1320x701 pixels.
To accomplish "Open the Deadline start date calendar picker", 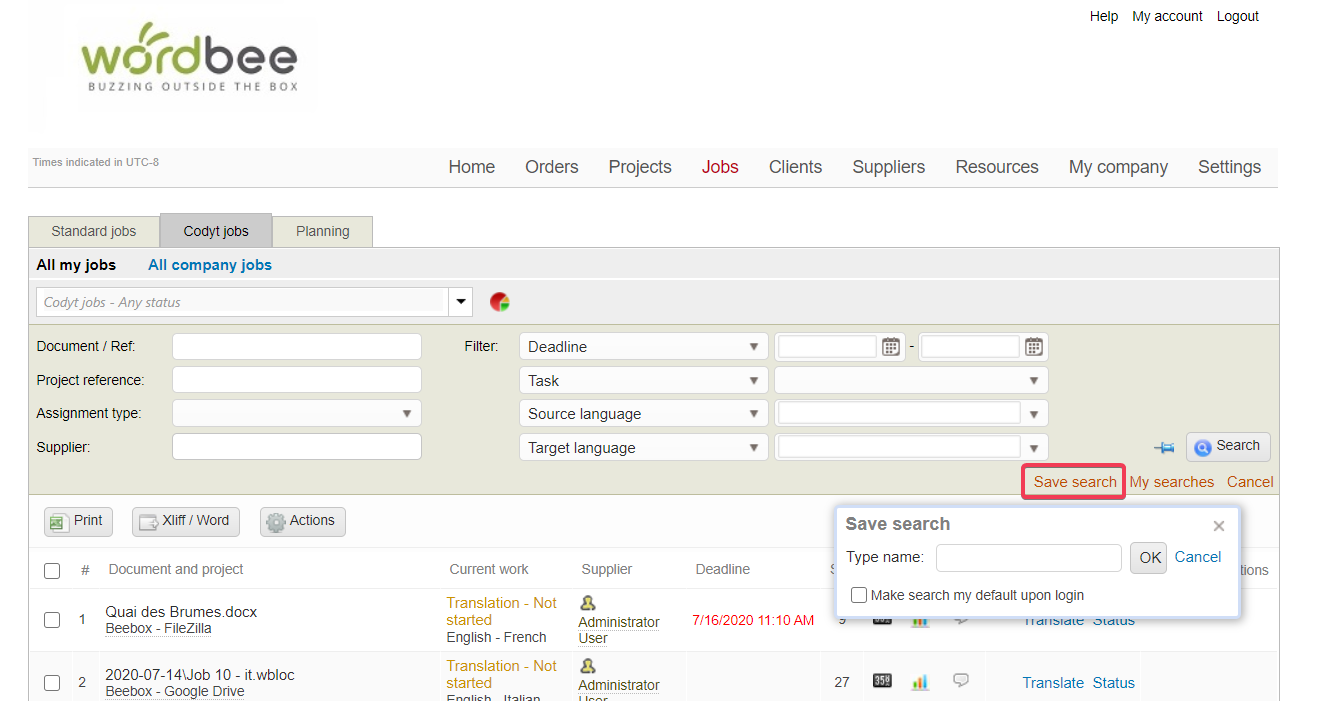I will pyautogui.click(x=890, y=347).
